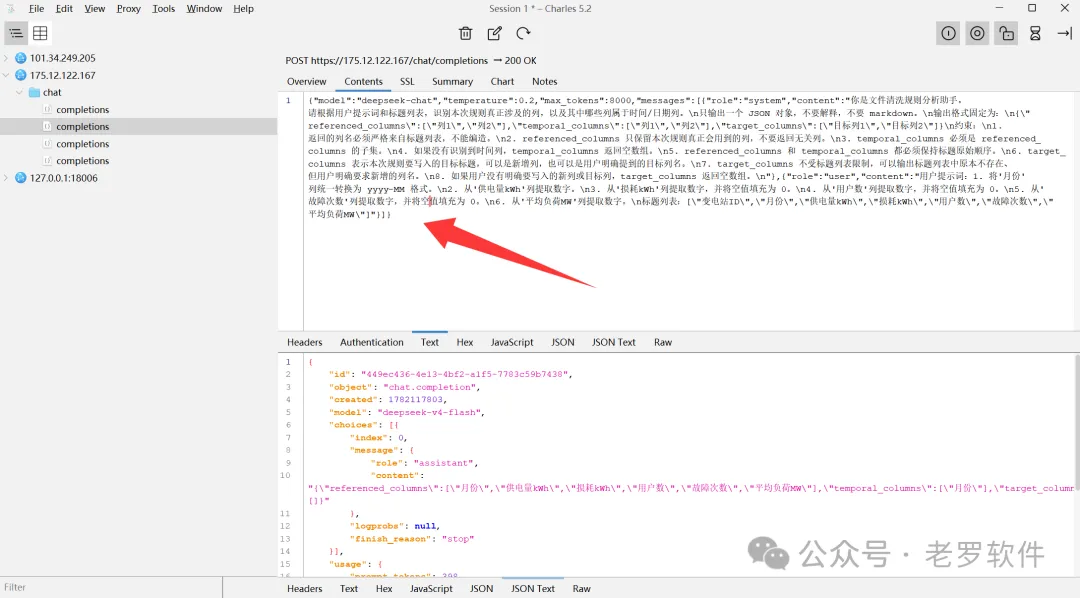1080x598 pixels.
Task: Switch to the Contents tab
Action: pos(363,81)
